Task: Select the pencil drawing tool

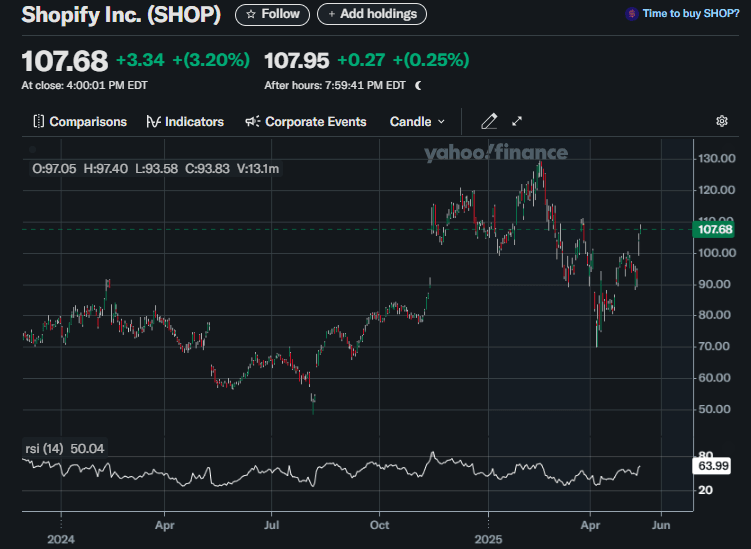Action: (x=489, y=122)
